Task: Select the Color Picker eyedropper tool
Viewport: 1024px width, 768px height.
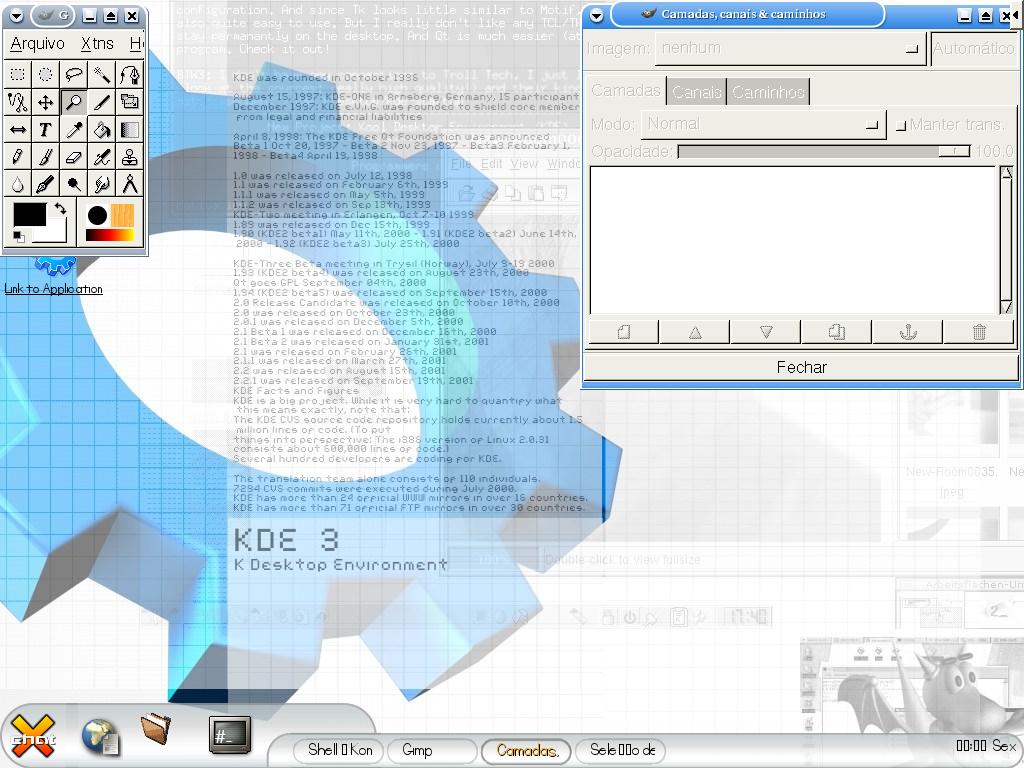Action: pyautogui.click(x=74, y=129)
